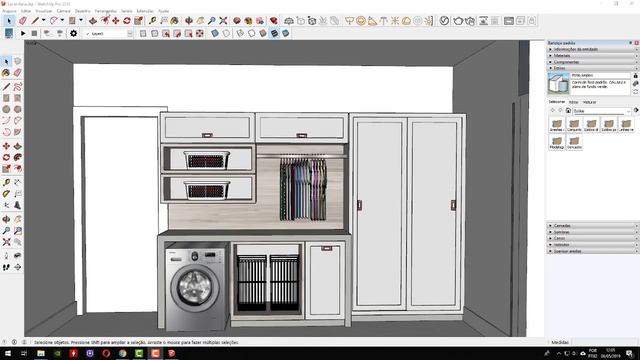Viewport: 640px width, 360px height.
Task: Toggle Shaded face style
Action: click(263, 33)
